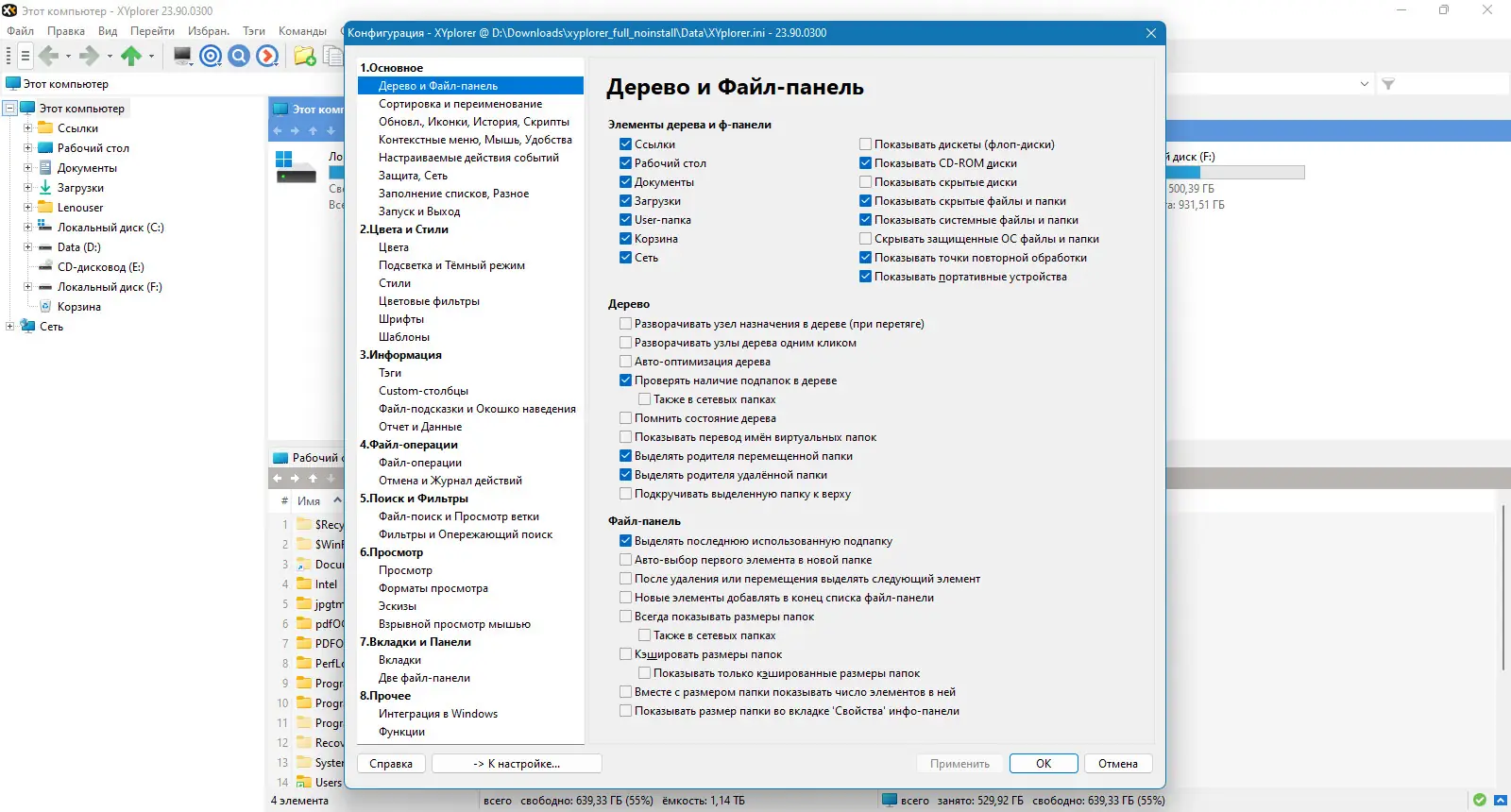
Task: Open the 'Тэги' menu
Action: click(254, 31)
